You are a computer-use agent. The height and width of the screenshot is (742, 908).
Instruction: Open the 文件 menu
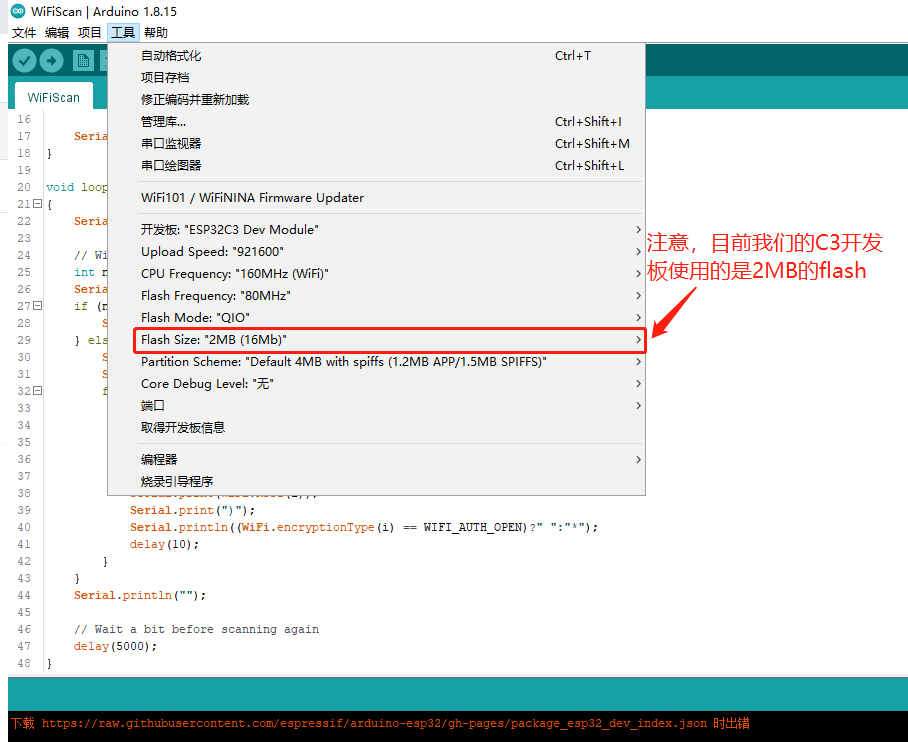[24, 32]
